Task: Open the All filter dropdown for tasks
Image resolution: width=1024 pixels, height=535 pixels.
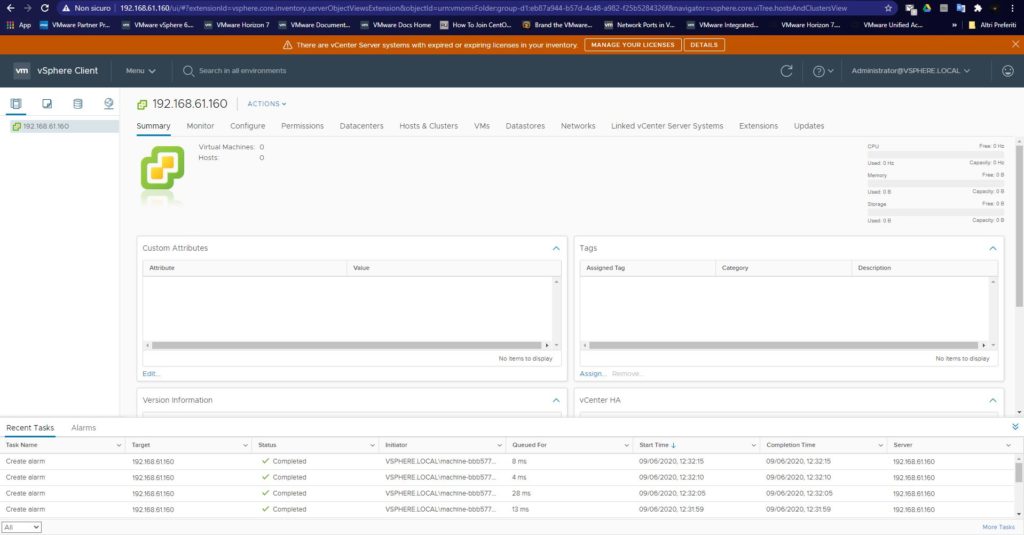Action: pos(22,527)
